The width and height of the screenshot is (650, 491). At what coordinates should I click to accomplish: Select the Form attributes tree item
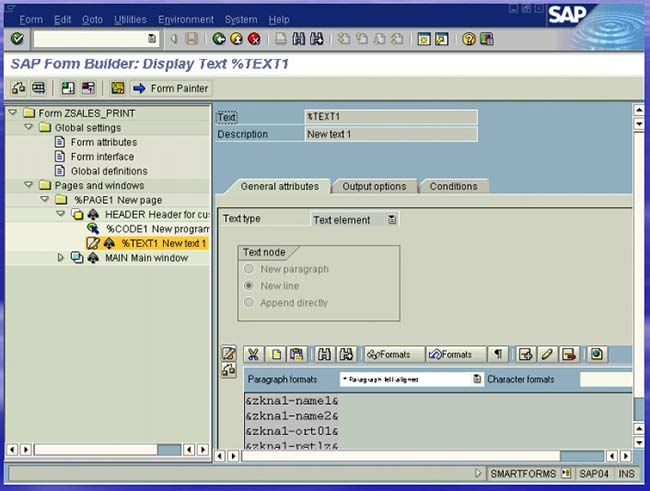coord(104,142)
